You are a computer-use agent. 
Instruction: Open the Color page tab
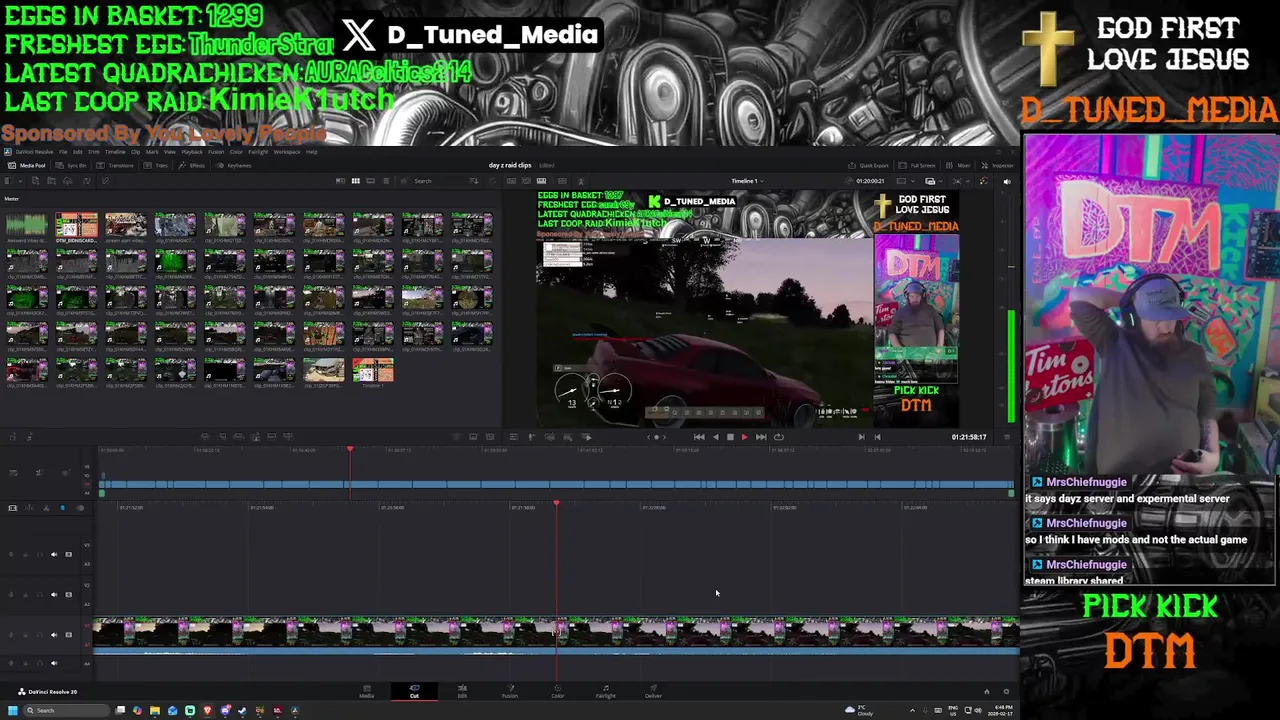(x=558, y=691)
